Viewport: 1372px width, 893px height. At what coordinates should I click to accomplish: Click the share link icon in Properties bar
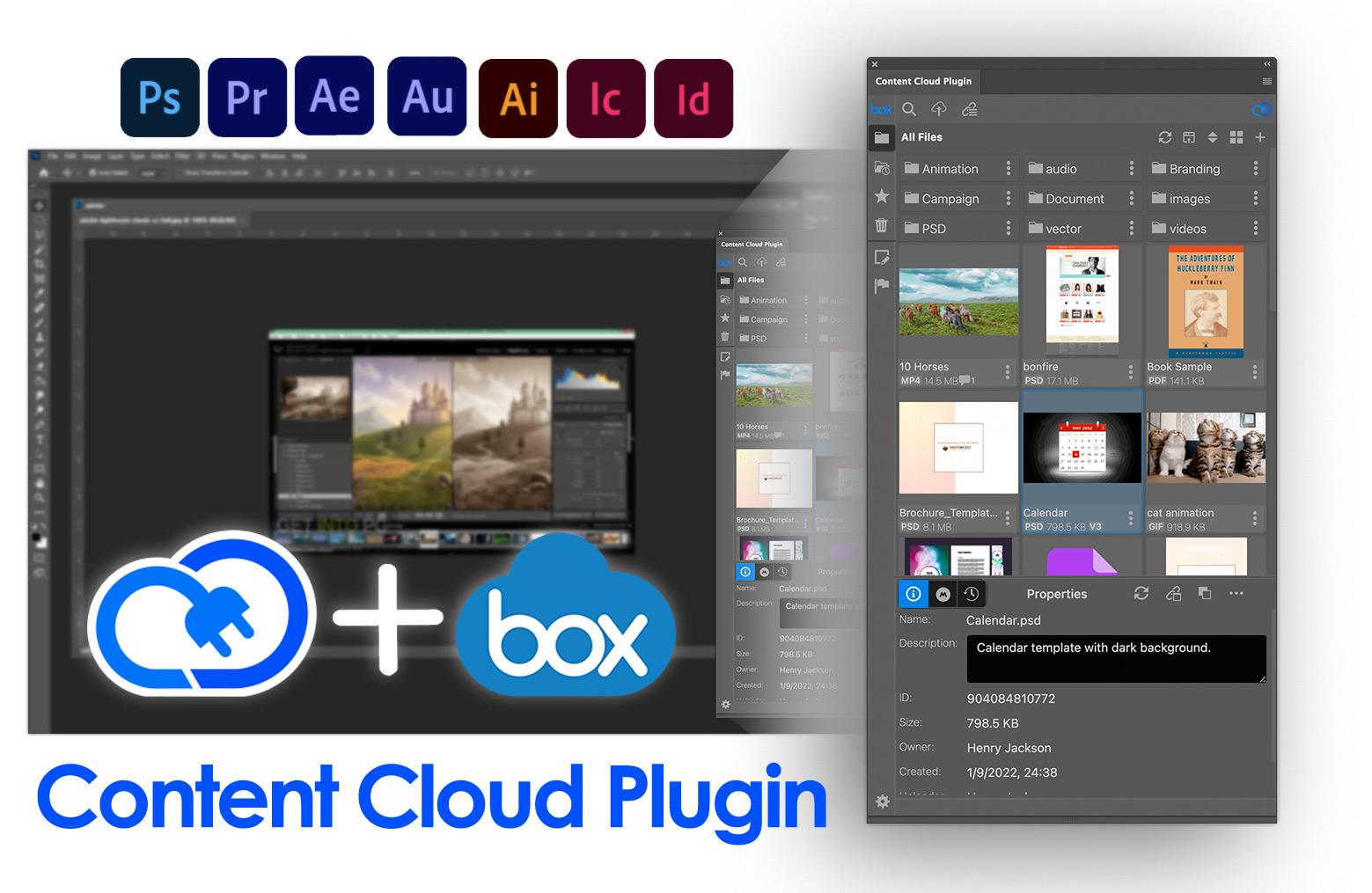1173,593
